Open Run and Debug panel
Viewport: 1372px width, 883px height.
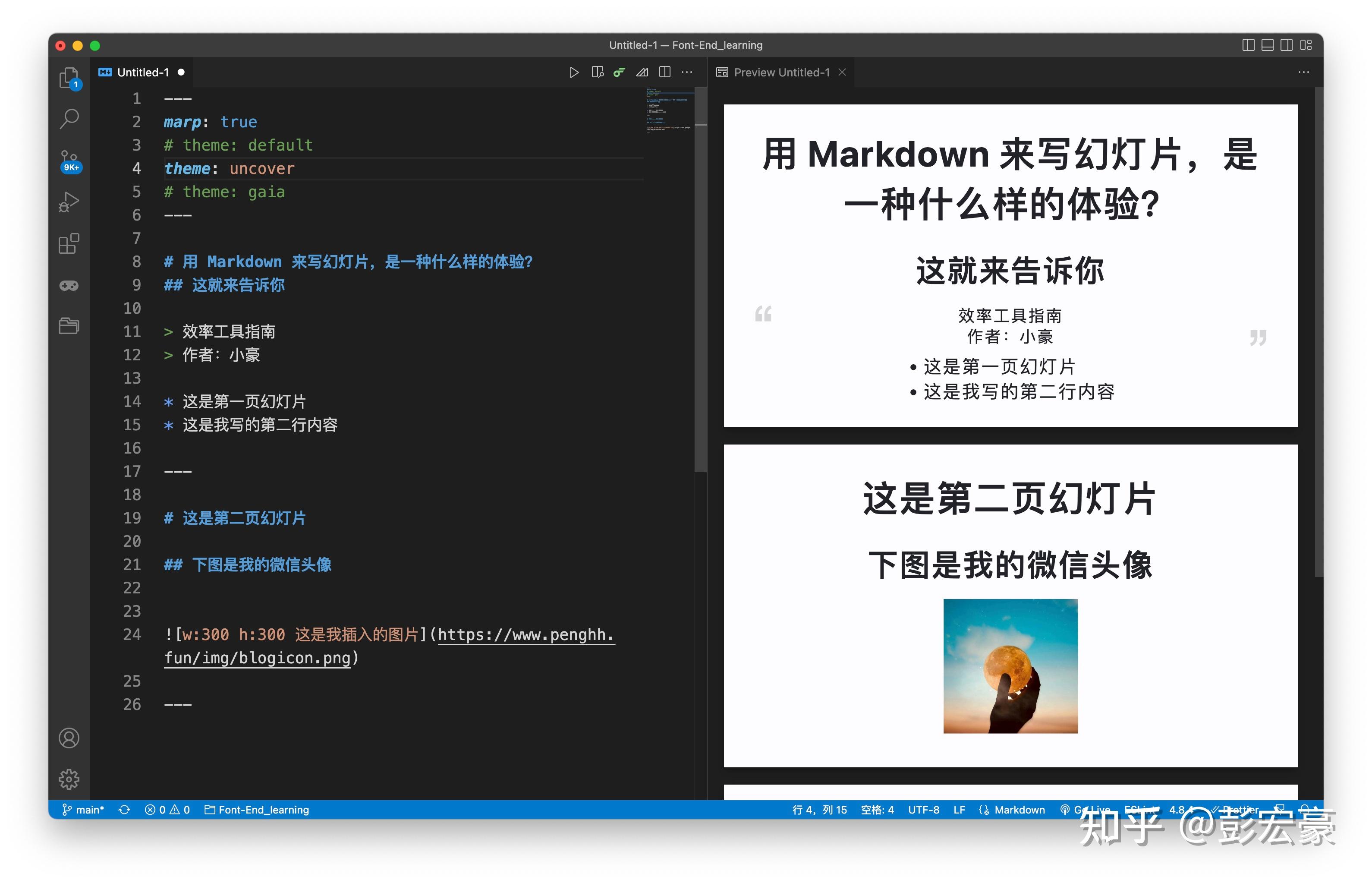69,202
